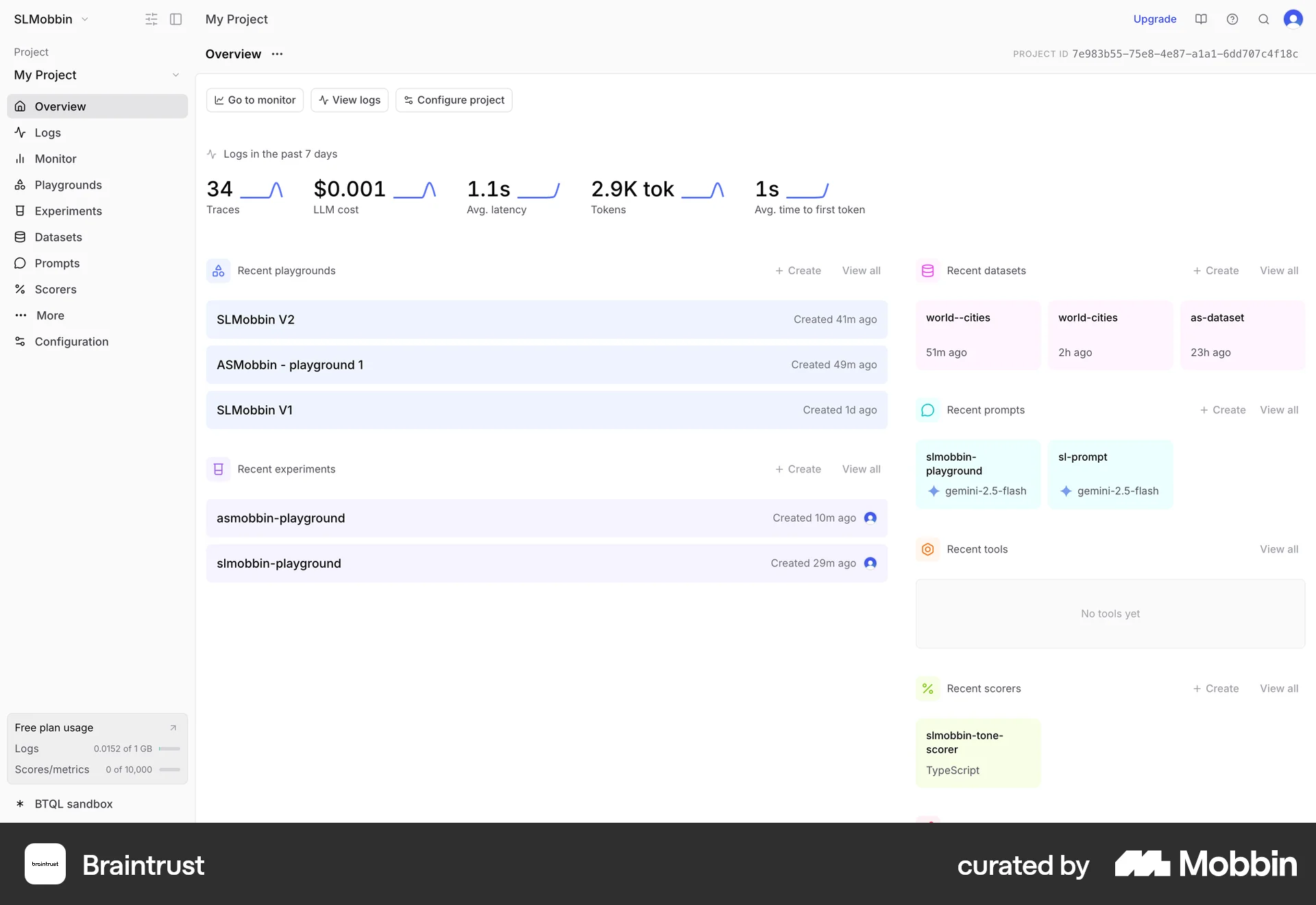Screen dimensions: 1316x905
Task: Click the Configure project button
Action: click(x=454, y=100)
